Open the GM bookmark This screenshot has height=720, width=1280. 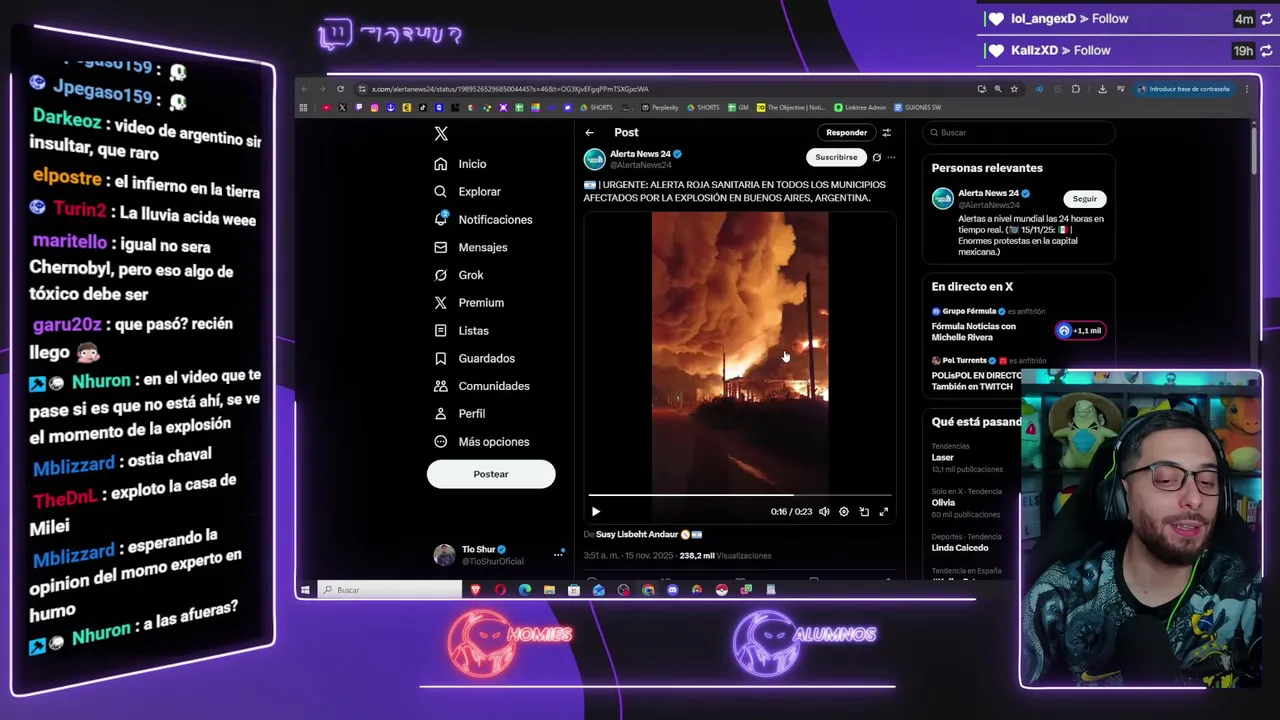click(x=738, y=107)
